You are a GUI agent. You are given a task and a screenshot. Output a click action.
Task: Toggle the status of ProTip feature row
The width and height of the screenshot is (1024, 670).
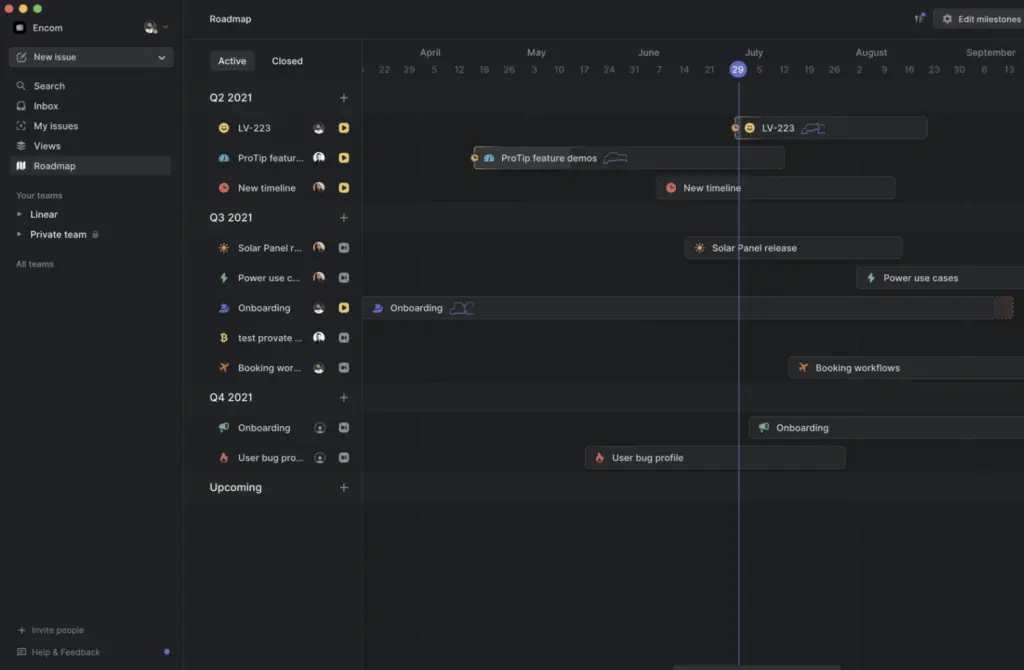344,158
